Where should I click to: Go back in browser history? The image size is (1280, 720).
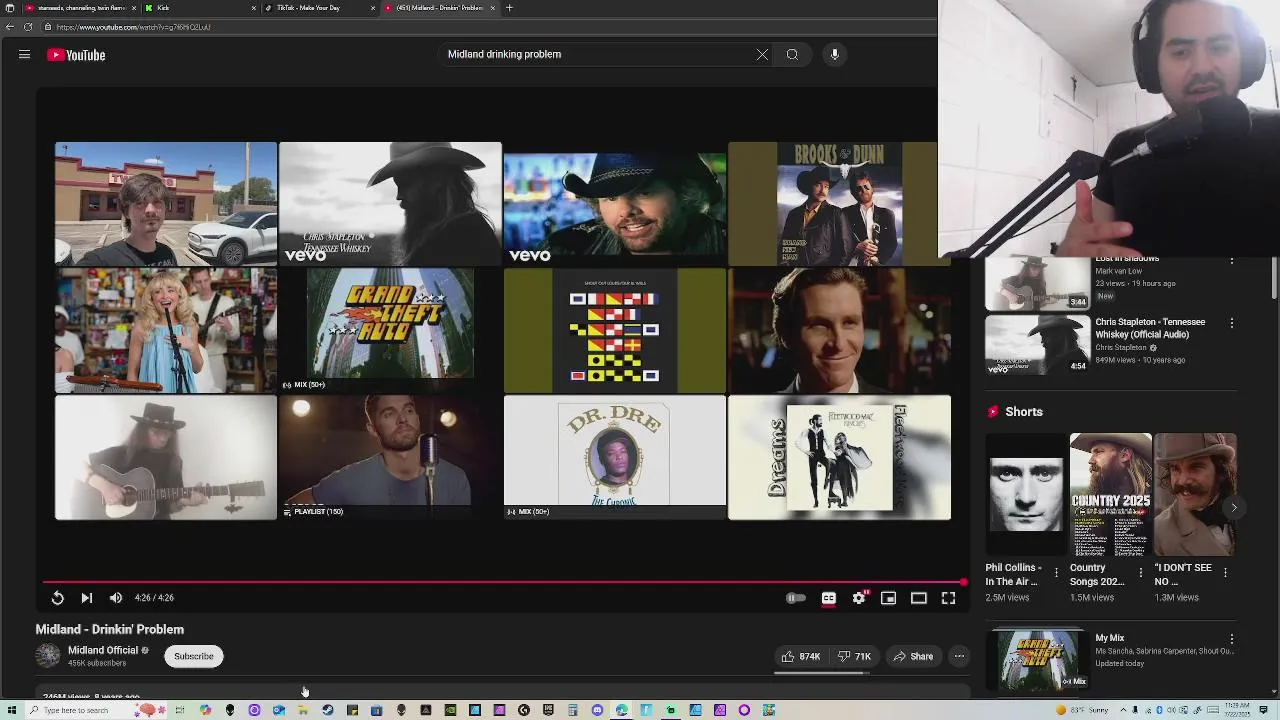tap(10, 27)
